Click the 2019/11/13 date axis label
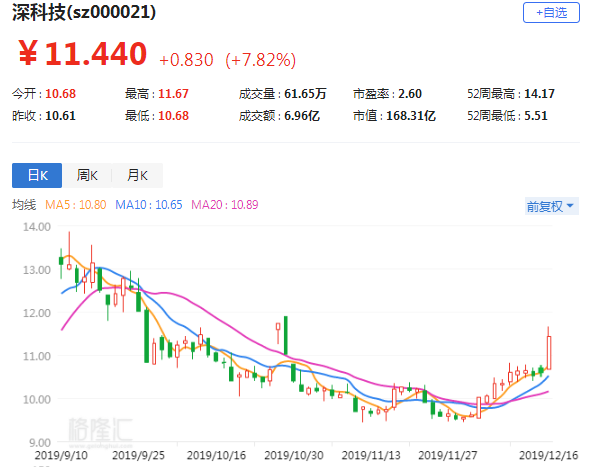The image size is (591, 467). coord(371,455)
